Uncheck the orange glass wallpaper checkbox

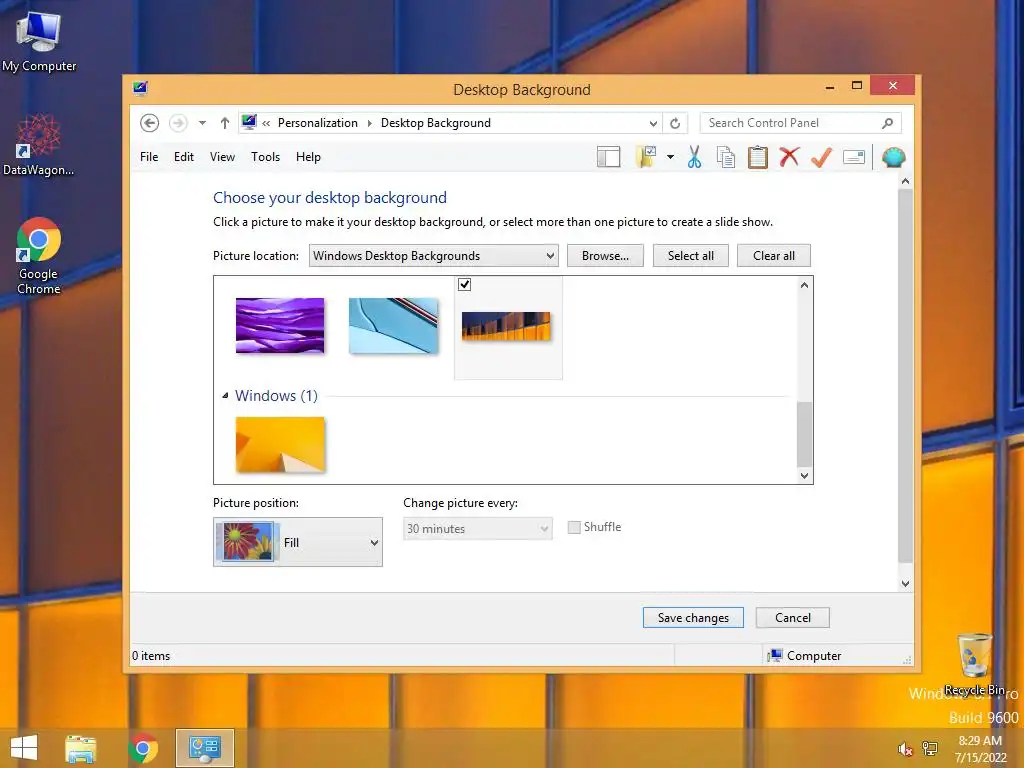click(x=464, y=284)
